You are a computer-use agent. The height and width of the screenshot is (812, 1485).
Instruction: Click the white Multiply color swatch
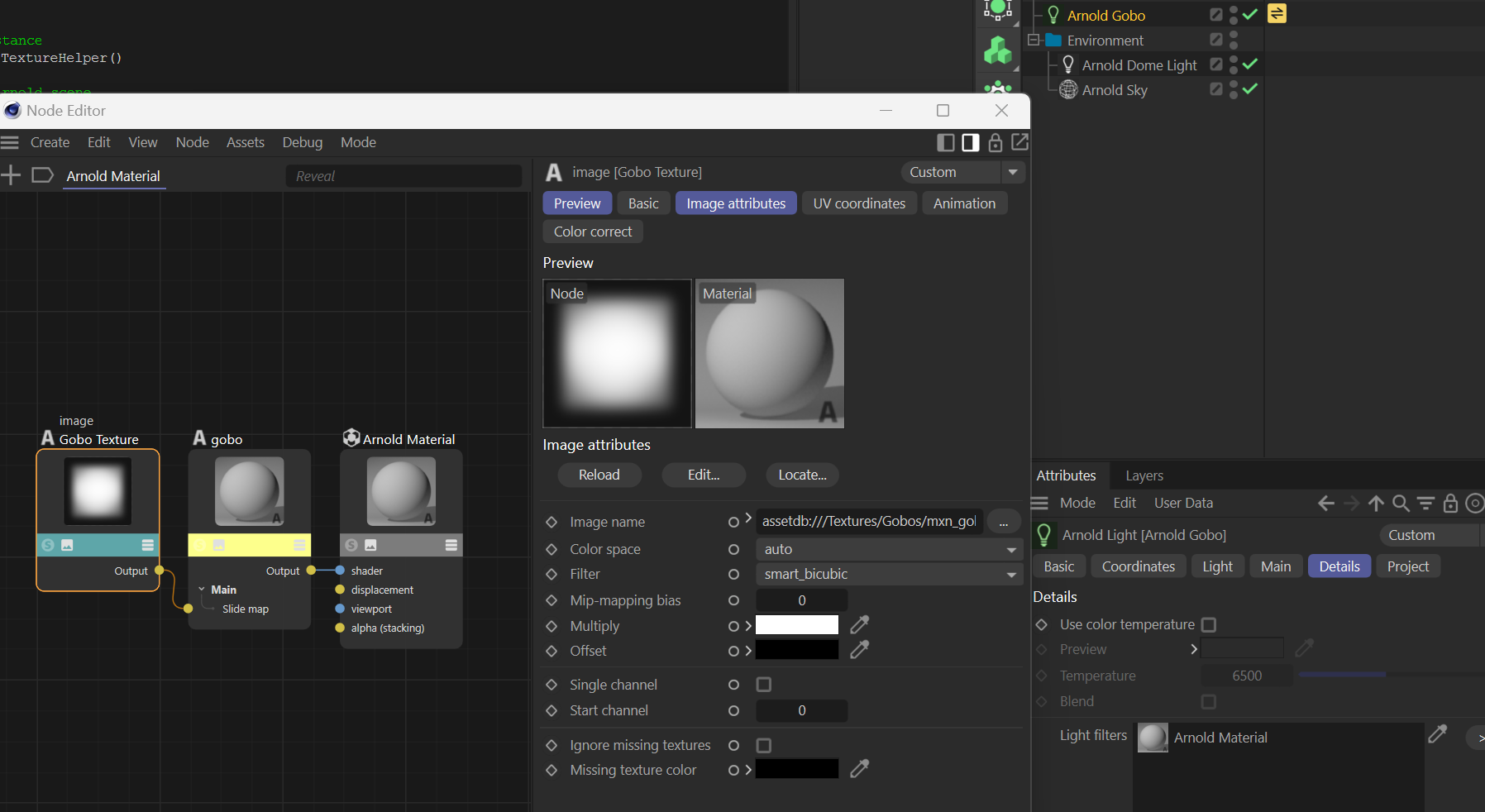coord(797,625)
